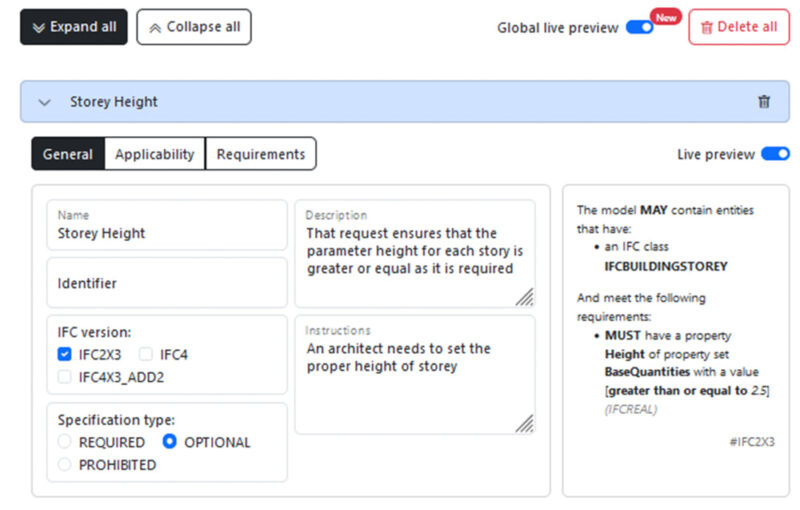Edit the Instructions text area
Screen dimensions: 800x510
(415, 375)
